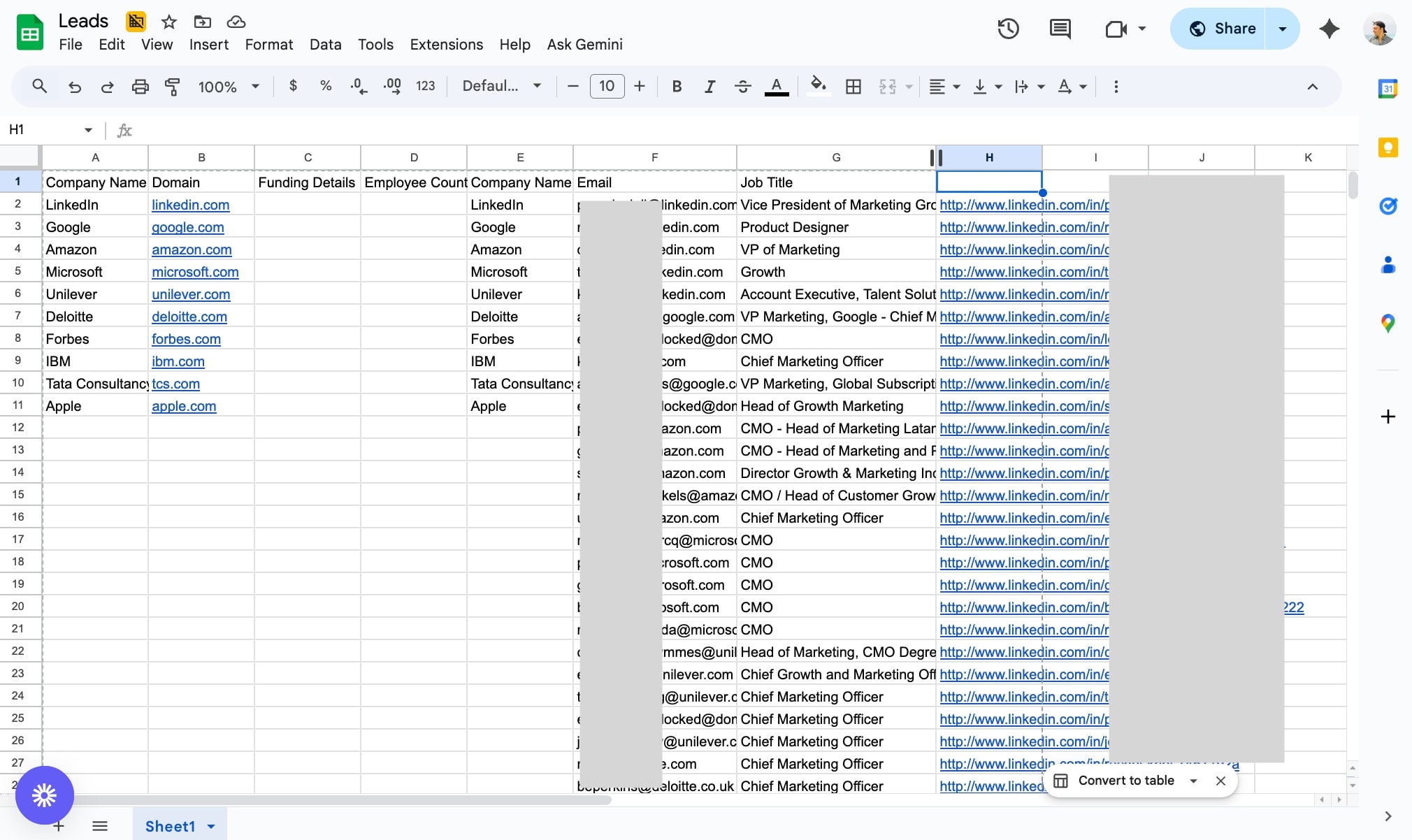Open Google Calendar side panel
1412x840 pixels.
(x=1388, y=89)
